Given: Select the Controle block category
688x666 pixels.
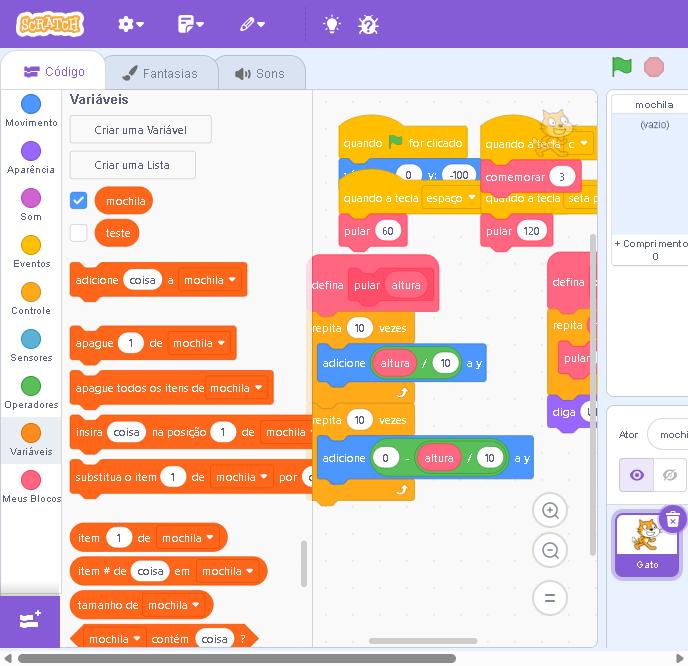Looking at the screenshot, I should point(31,299).
